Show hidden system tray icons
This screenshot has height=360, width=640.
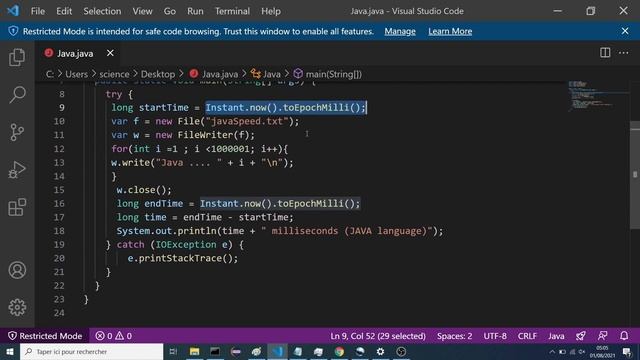tap(552, 352)
